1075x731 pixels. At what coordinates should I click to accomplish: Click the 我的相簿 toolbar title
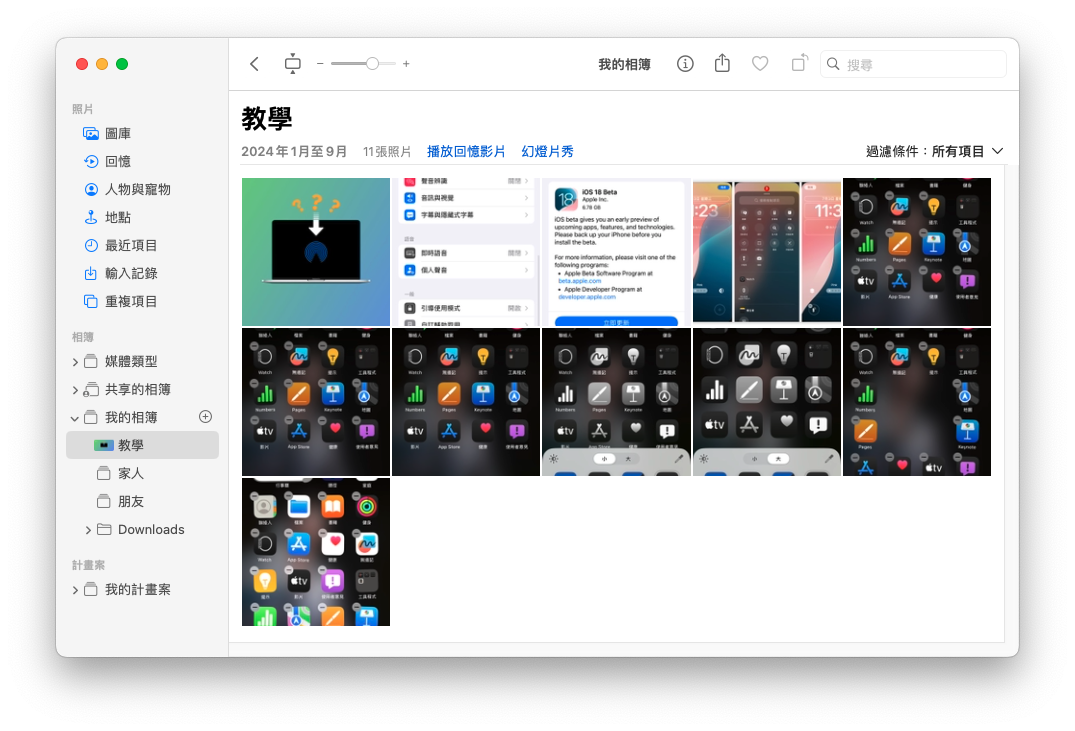coord(624,64)
